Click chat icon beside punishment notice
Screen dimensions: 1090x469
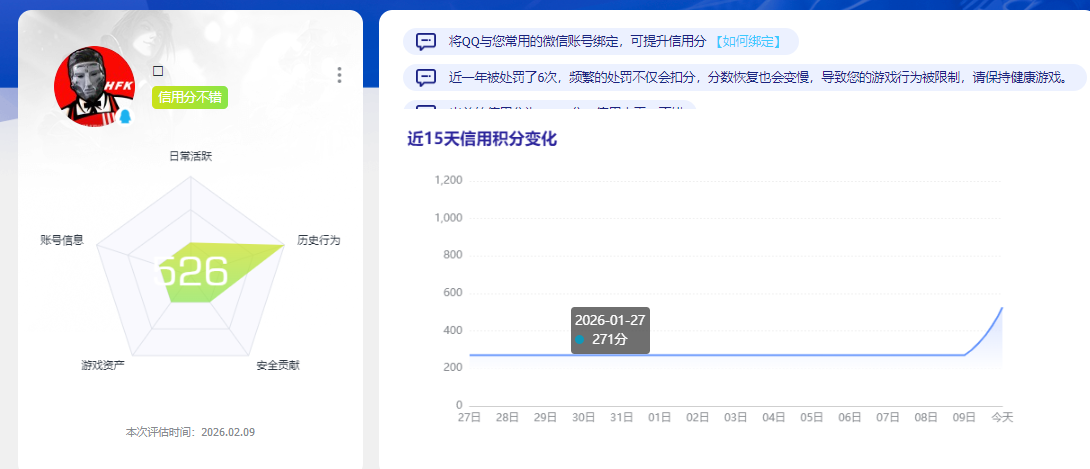[426, 77]
